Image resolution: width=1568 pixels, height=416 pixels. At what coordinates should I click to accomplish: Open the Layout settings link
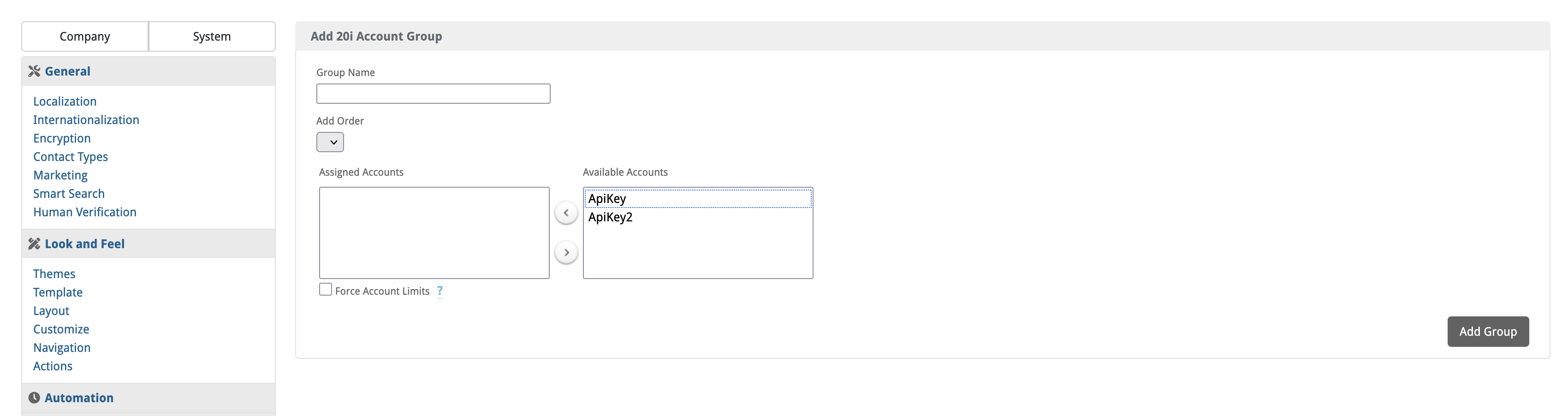click(51, 311)
